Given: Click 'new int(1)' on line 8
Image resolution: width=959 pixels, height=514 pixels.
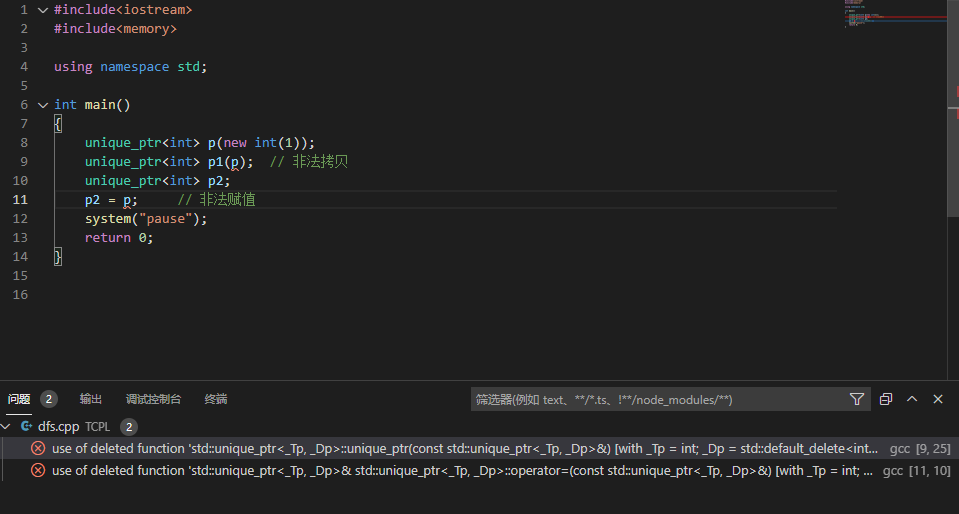Looking at the screenshot, I should coord(262,143).
